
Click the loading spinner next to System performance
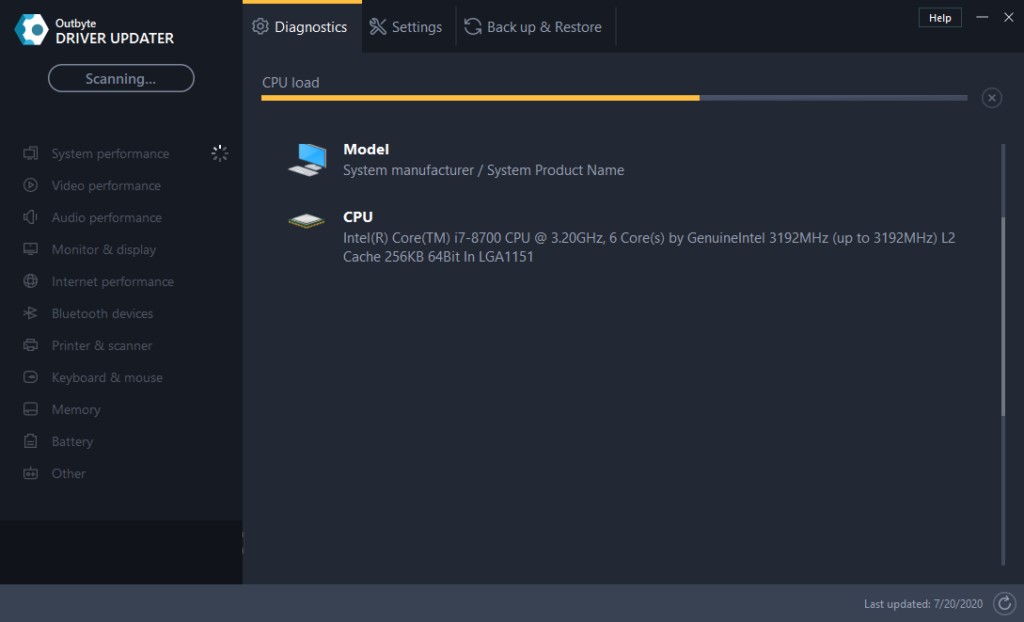220,154
